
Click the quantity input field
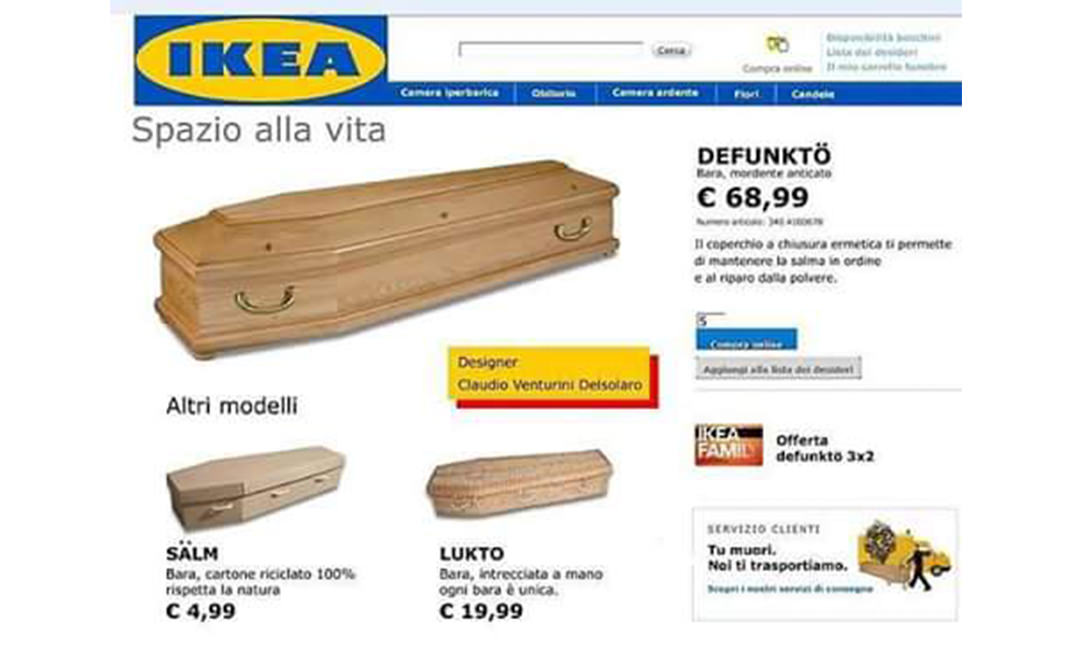tap(710, 320)
